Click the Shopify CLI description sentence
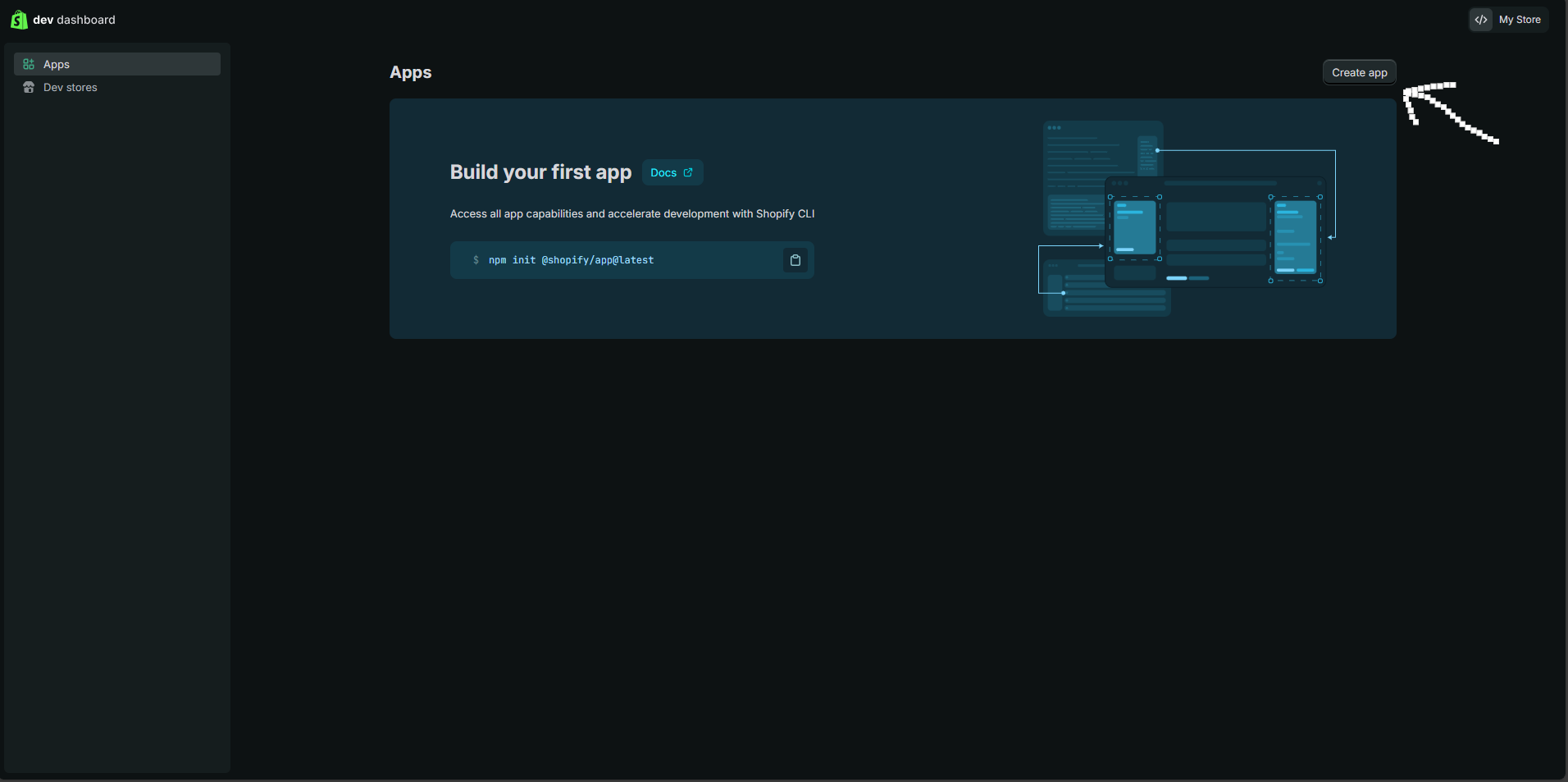The image size is (1568, 782). coord(631,213)
